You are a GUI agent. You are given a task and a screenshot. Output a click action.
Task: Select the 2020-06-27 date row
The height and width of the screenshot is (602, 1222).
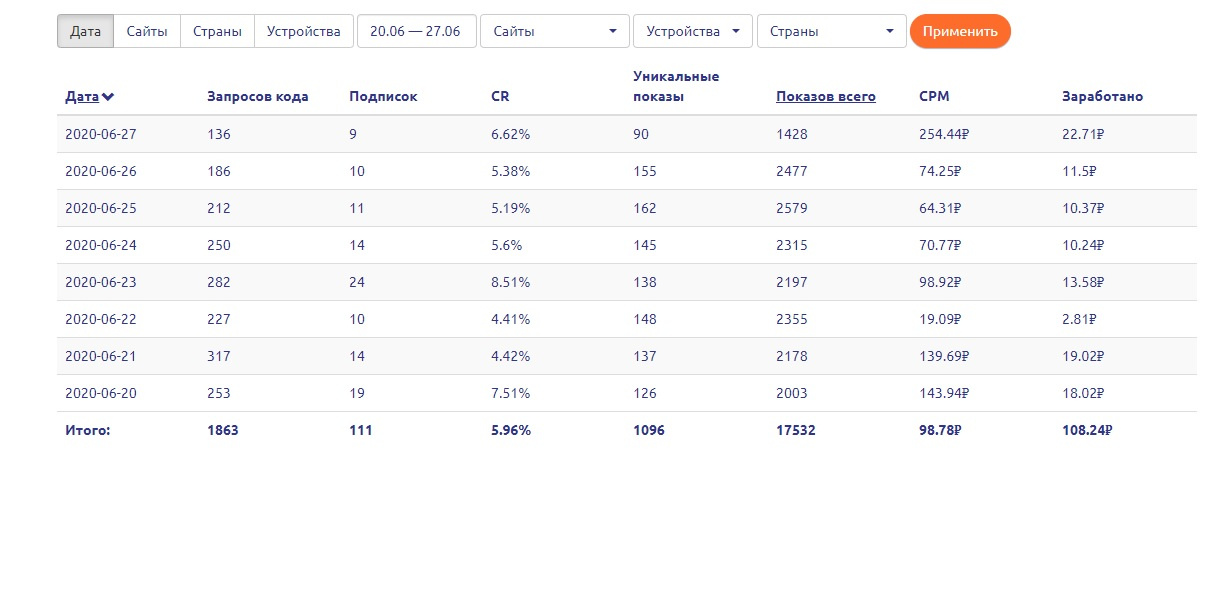tap(101, 134)
